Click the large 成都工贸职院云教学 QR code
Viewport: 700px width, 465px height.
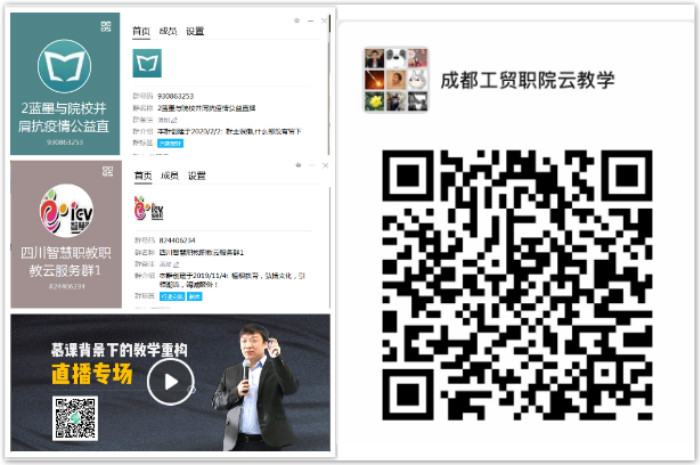point(517,285)
